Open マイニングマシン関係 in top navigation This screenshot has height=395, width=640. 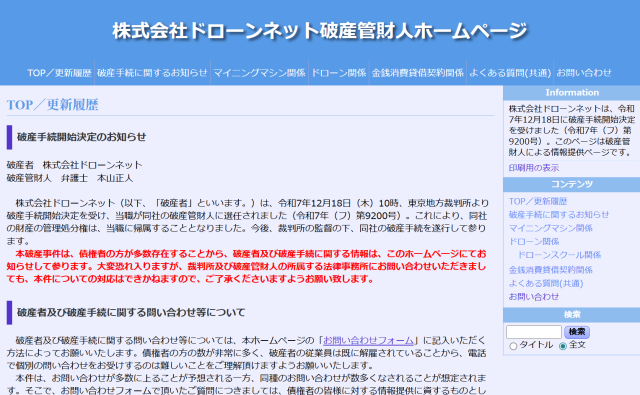coord(259,73)
